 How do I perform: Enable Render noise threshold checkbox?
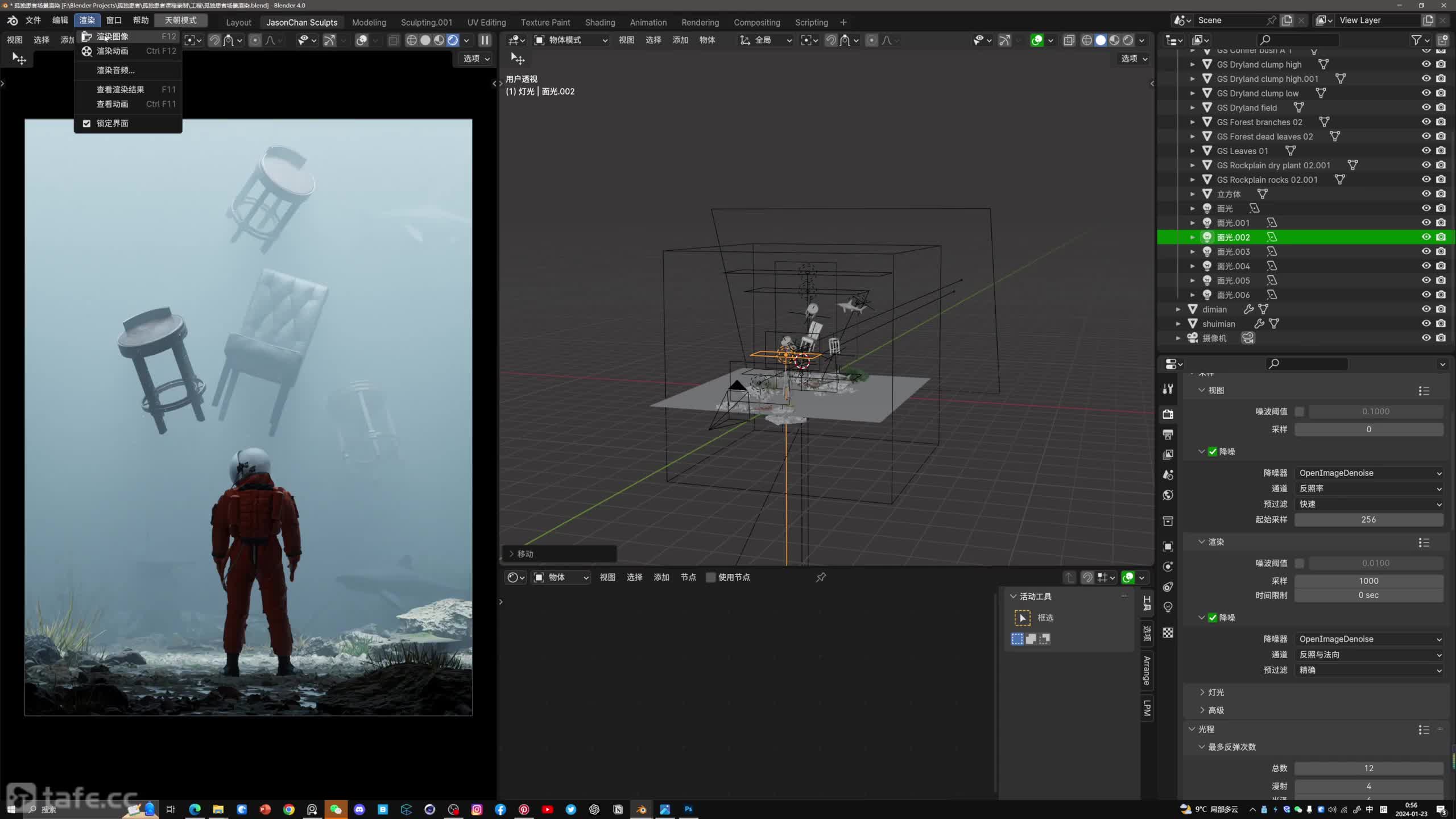(1300, 563)
